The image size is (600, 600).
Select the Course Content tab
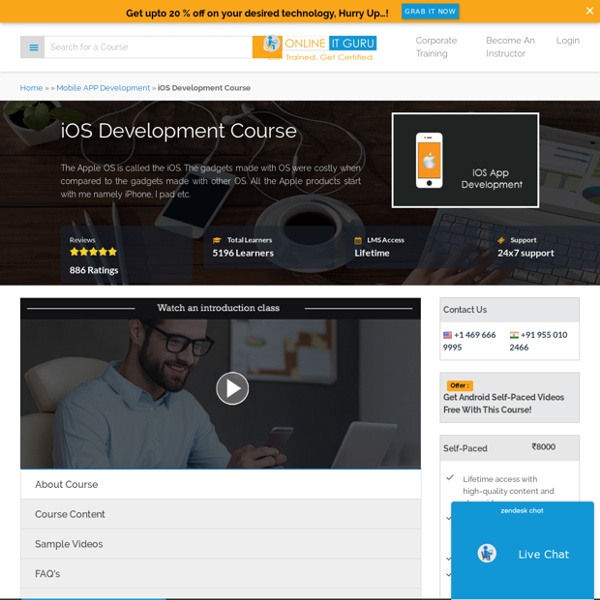point(220,514)
